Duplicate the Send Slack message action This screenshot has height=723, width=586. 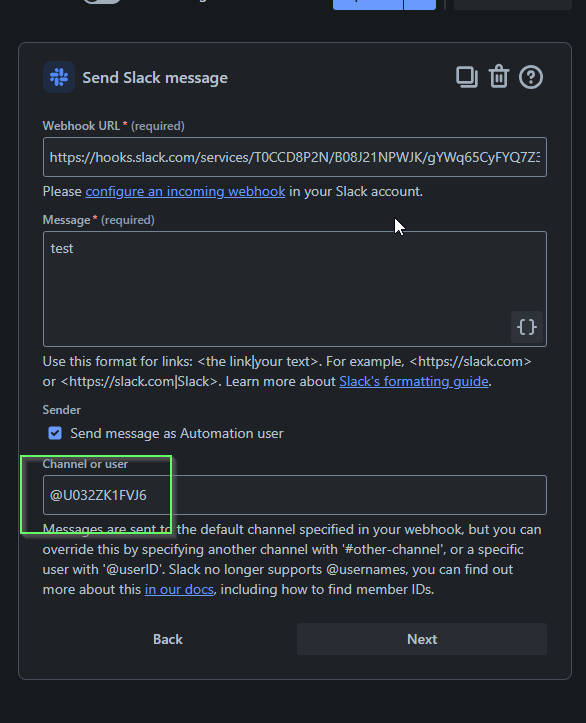coord(467,77)
